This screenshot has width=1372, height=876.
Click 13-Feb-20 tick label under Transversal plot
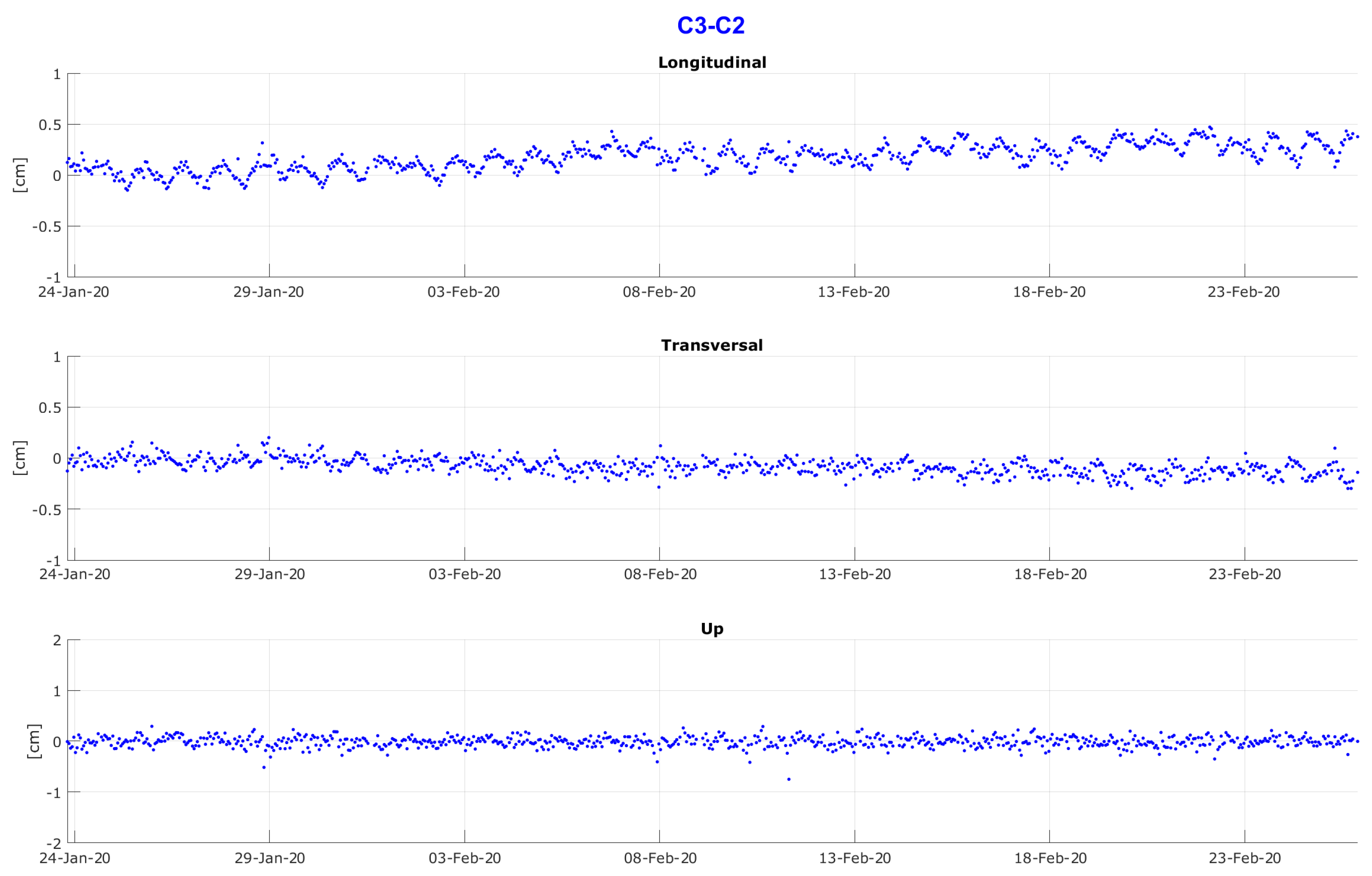click(854, 574)
